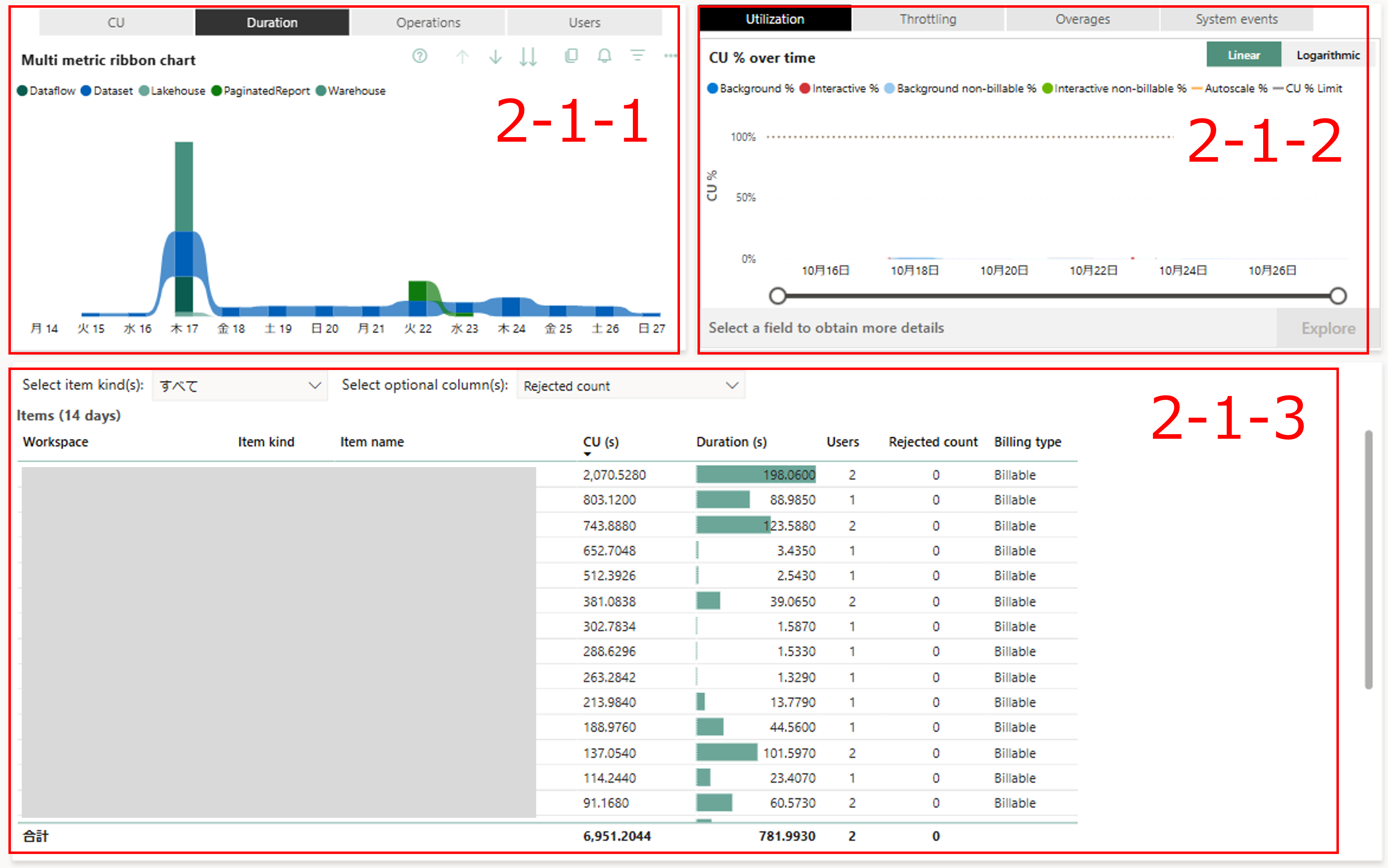Click the Users column header

[x=843, y=442]
